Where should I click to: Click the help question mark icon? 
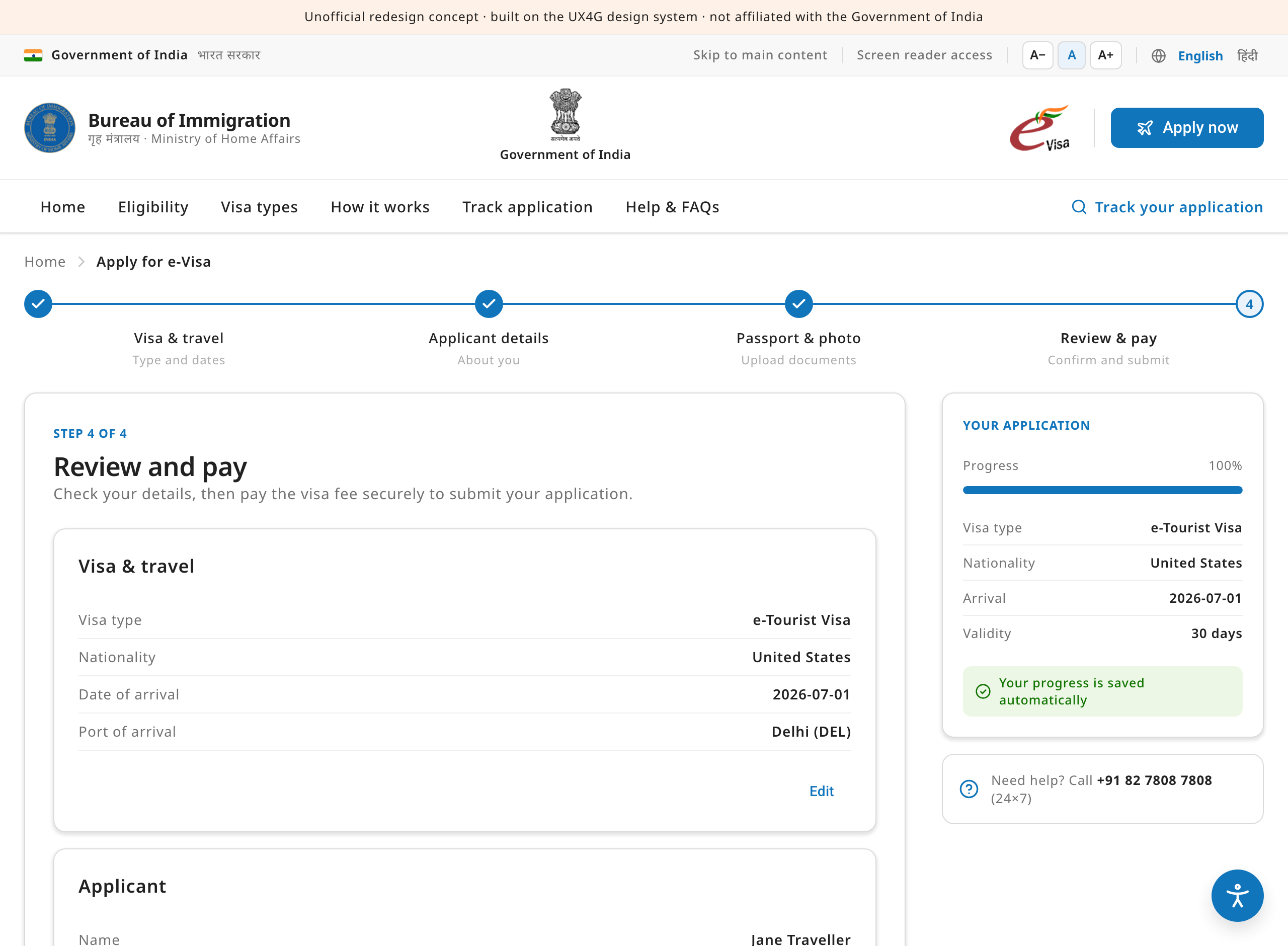(969, 789)
